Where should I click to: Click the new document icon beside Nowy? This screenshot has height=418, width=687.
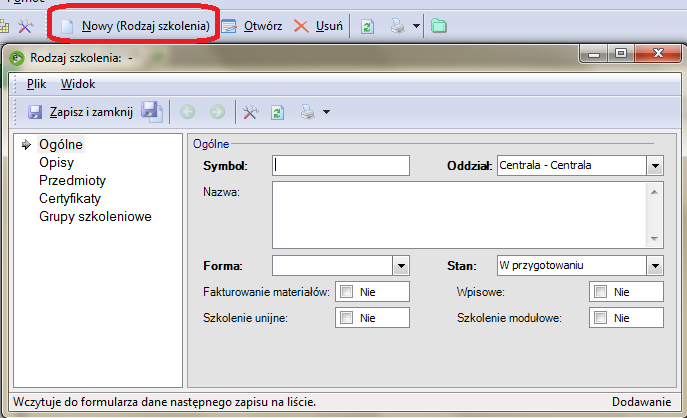(x=67, y=26)
